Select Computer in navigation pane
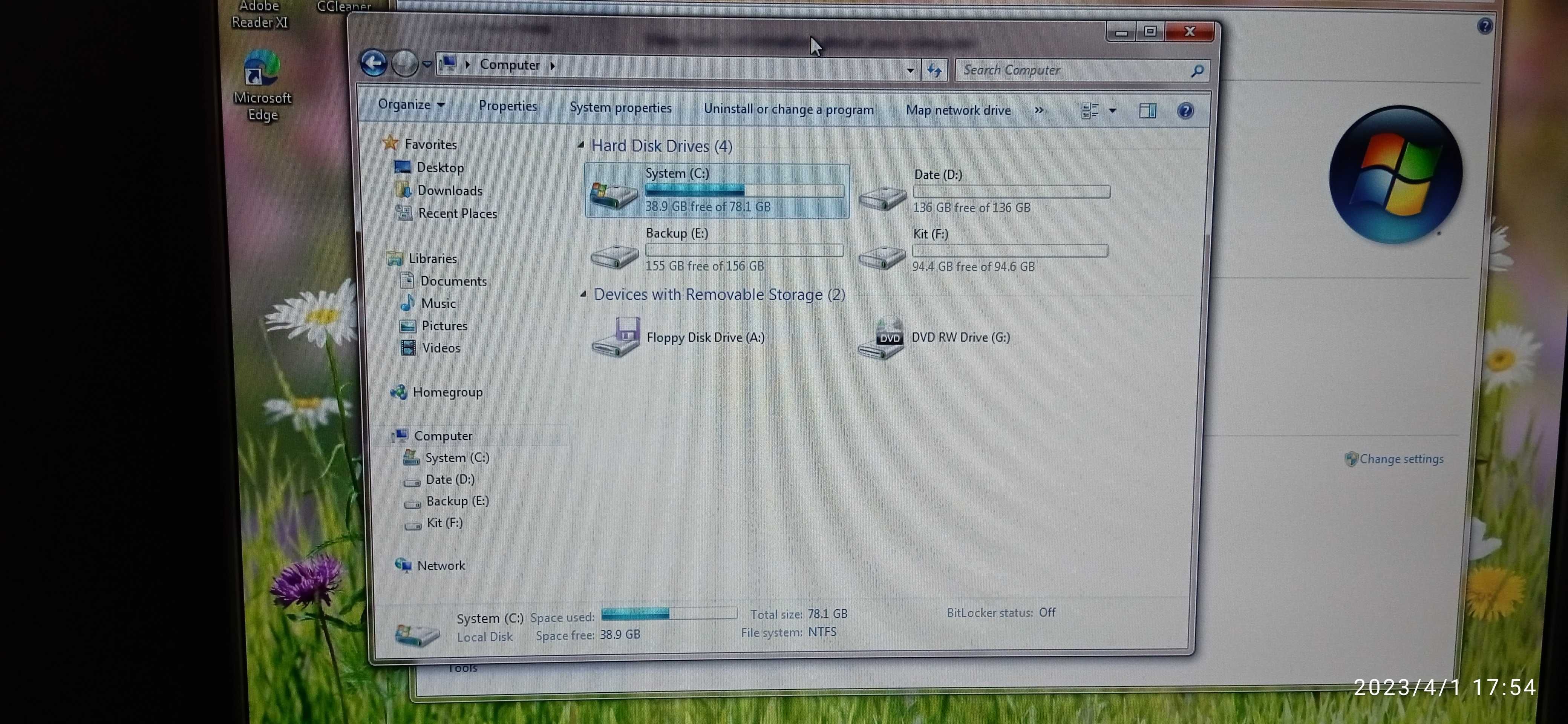Image resolution: width=1568 pixels, height=724 pixels. pos(433,436)
